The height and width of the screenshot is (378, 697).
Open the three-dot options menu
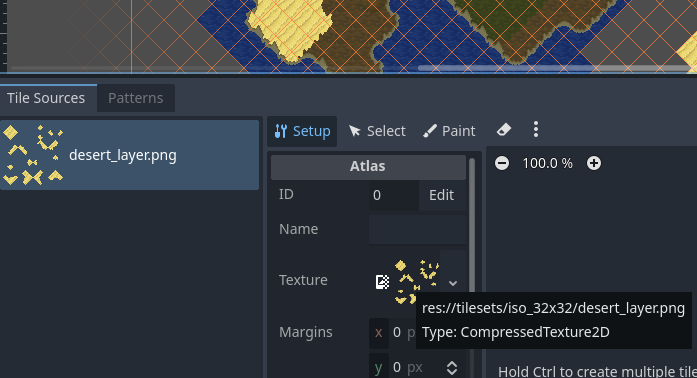click(x=536, y=129)
